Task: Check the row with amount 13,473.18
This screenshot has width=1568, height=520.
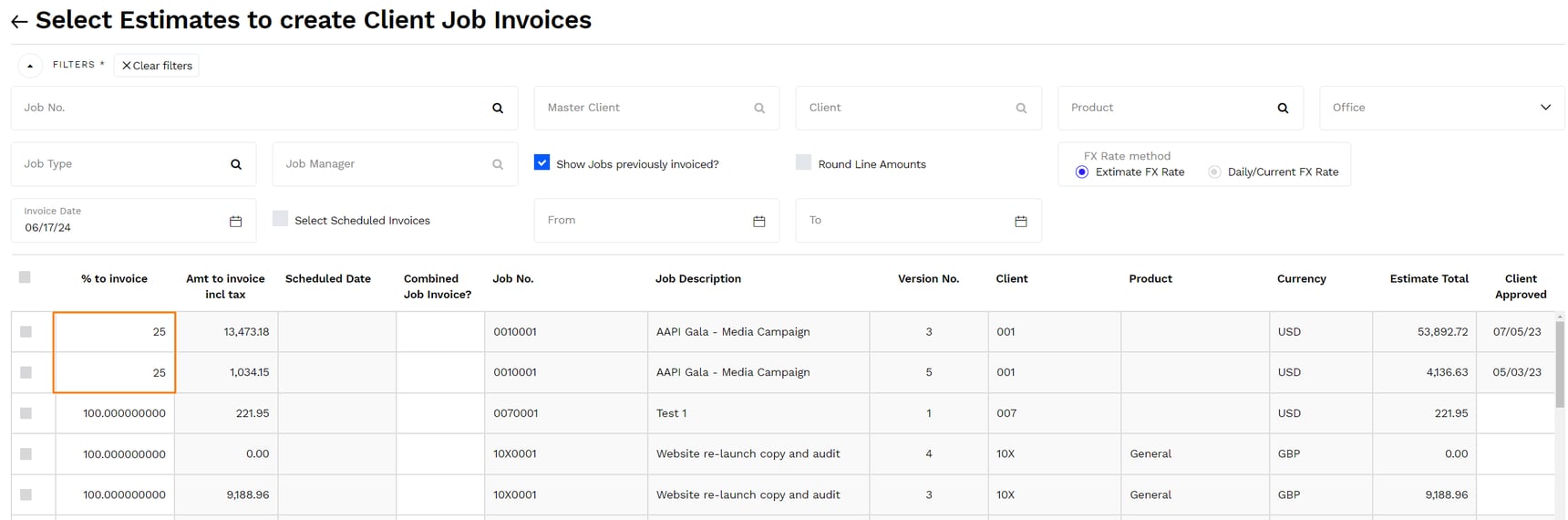Action: click(x=26, y=332)
